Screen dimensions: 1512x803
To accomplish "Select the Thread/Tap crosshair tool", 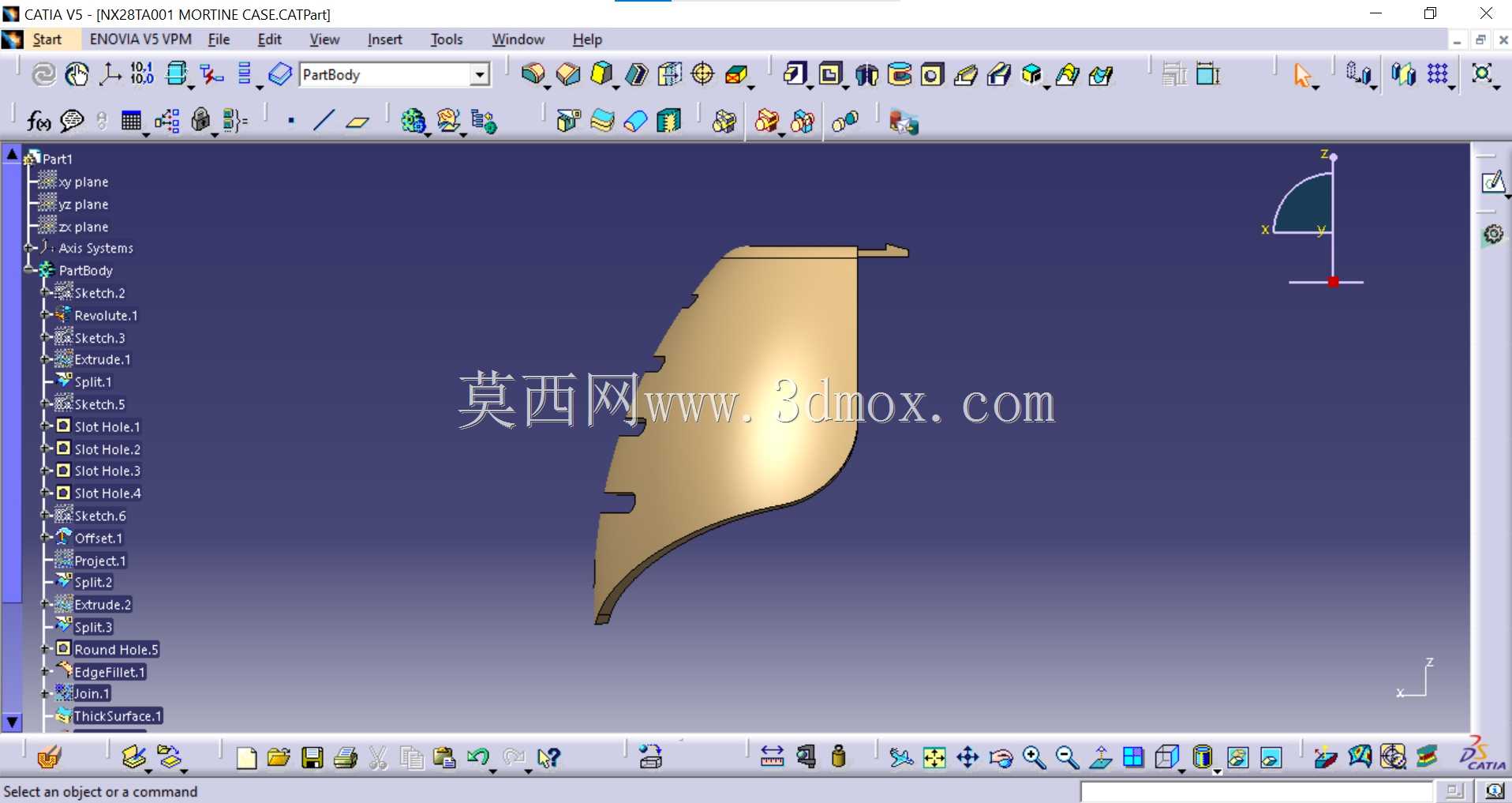I will coord(702,74).
